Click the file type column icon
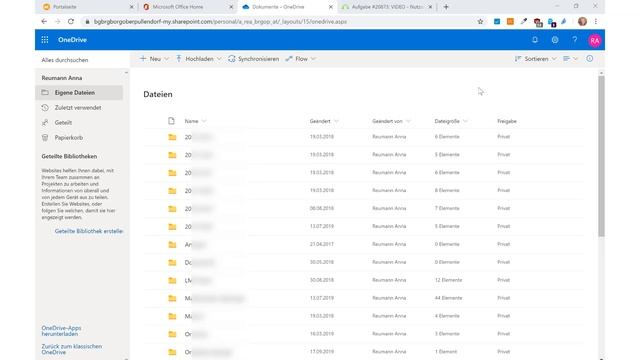 click(171, 121)
